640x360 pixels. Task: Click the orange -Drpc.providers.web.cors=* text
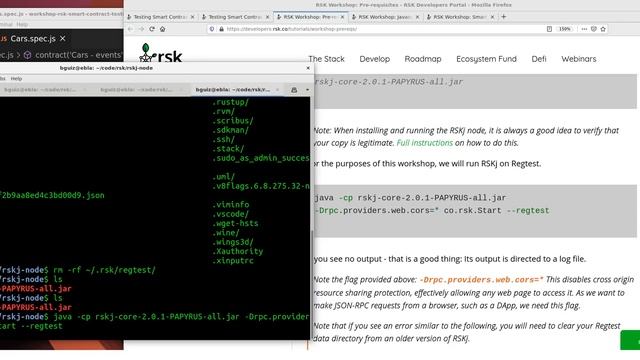481,280
